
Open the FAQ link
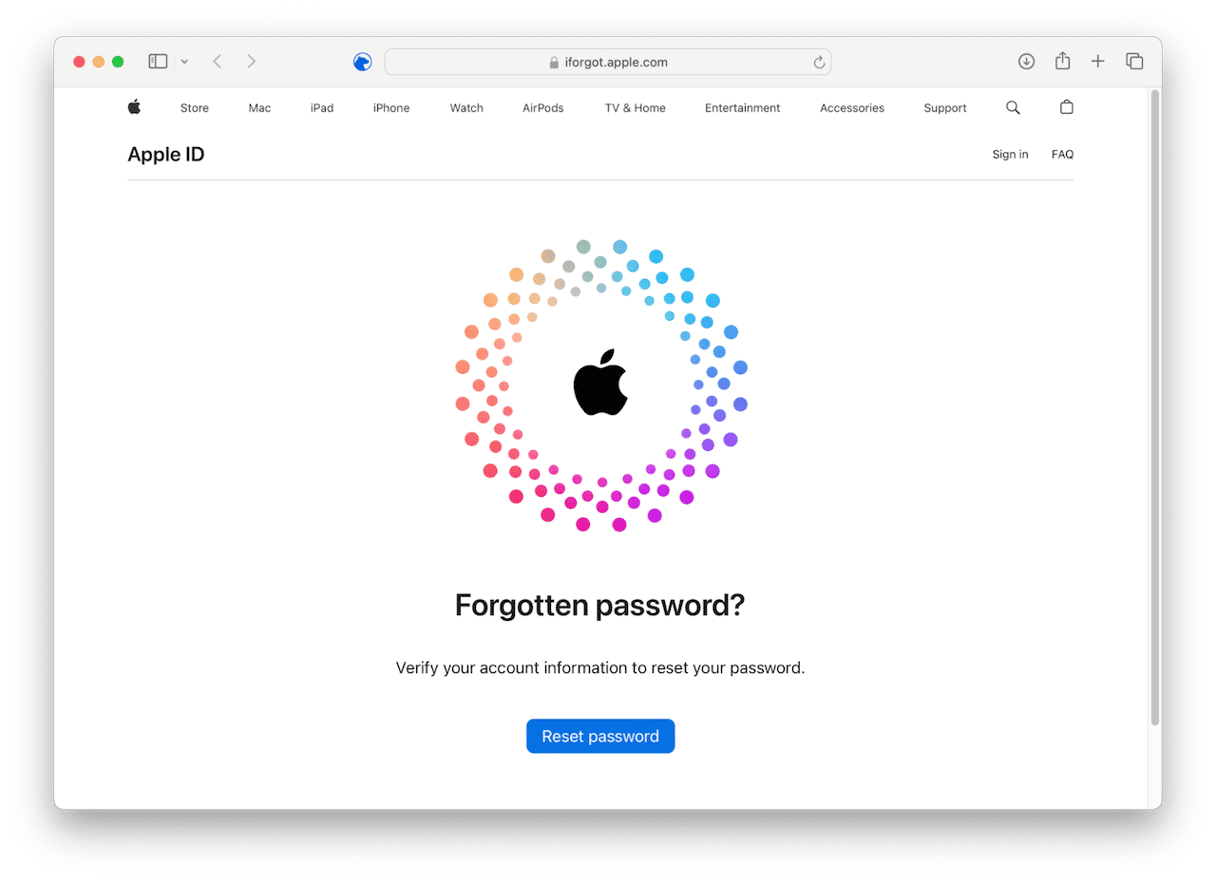[1062, 155]
